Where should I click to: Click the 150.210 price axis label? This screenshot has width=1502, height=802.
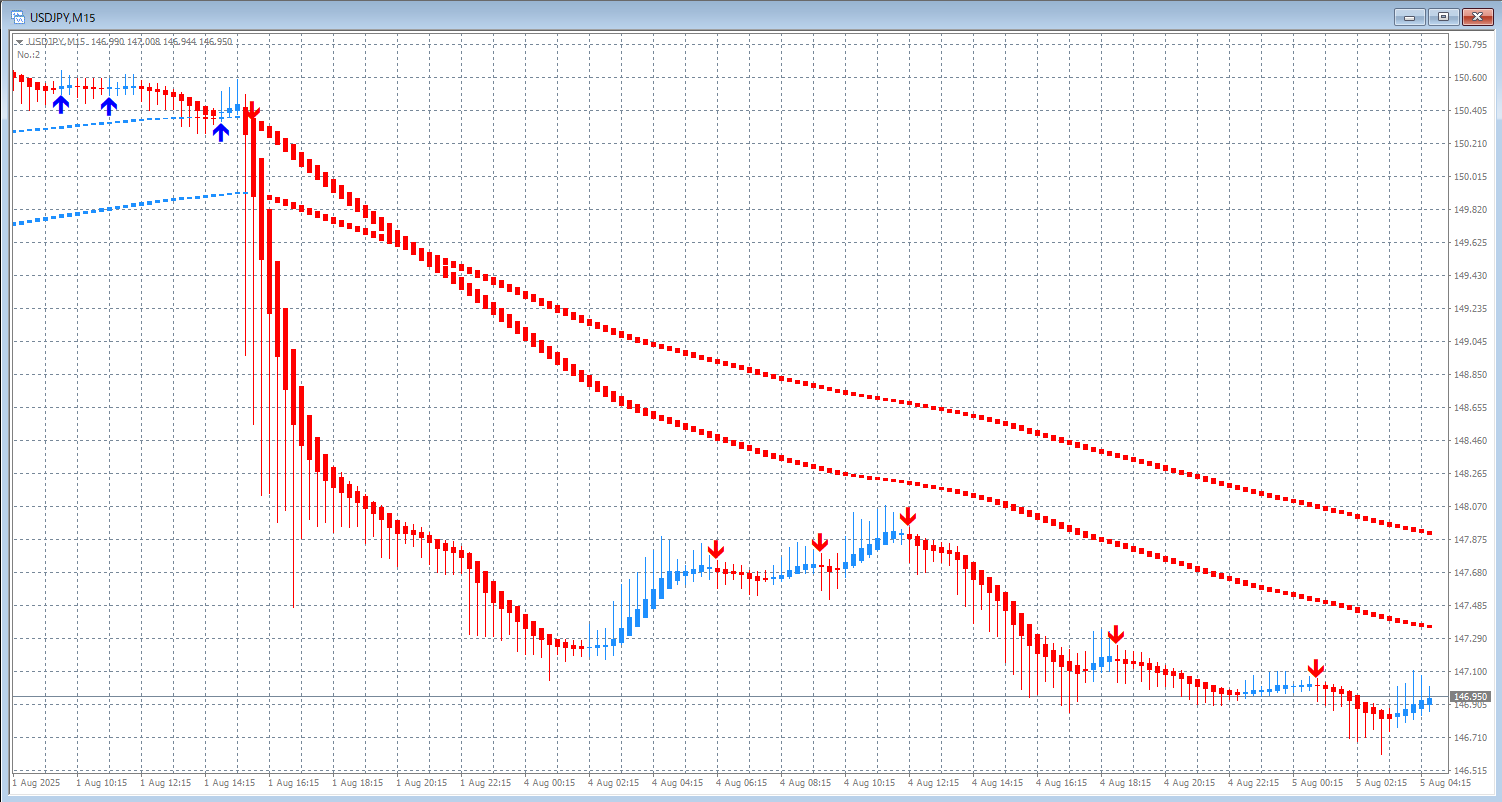point(1470,143)
